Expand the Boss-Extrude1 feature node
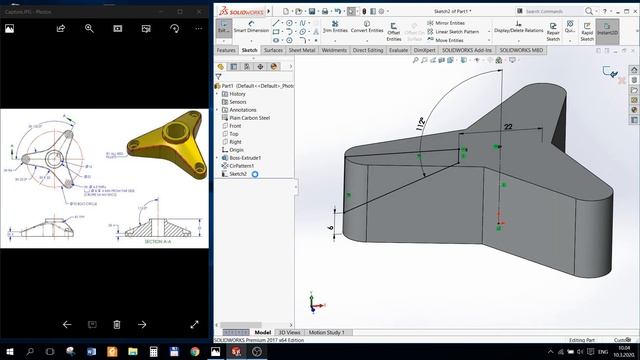This screenshot has width=640, height=360. pos(217,158)
